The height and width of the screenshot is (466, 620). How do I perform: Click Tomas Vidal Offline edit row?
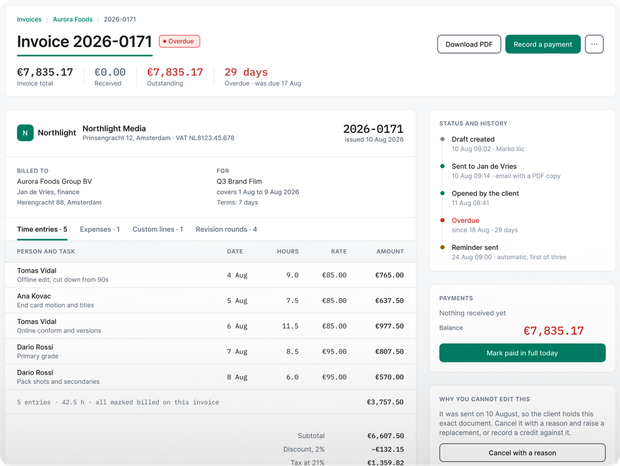pos(210,275)
